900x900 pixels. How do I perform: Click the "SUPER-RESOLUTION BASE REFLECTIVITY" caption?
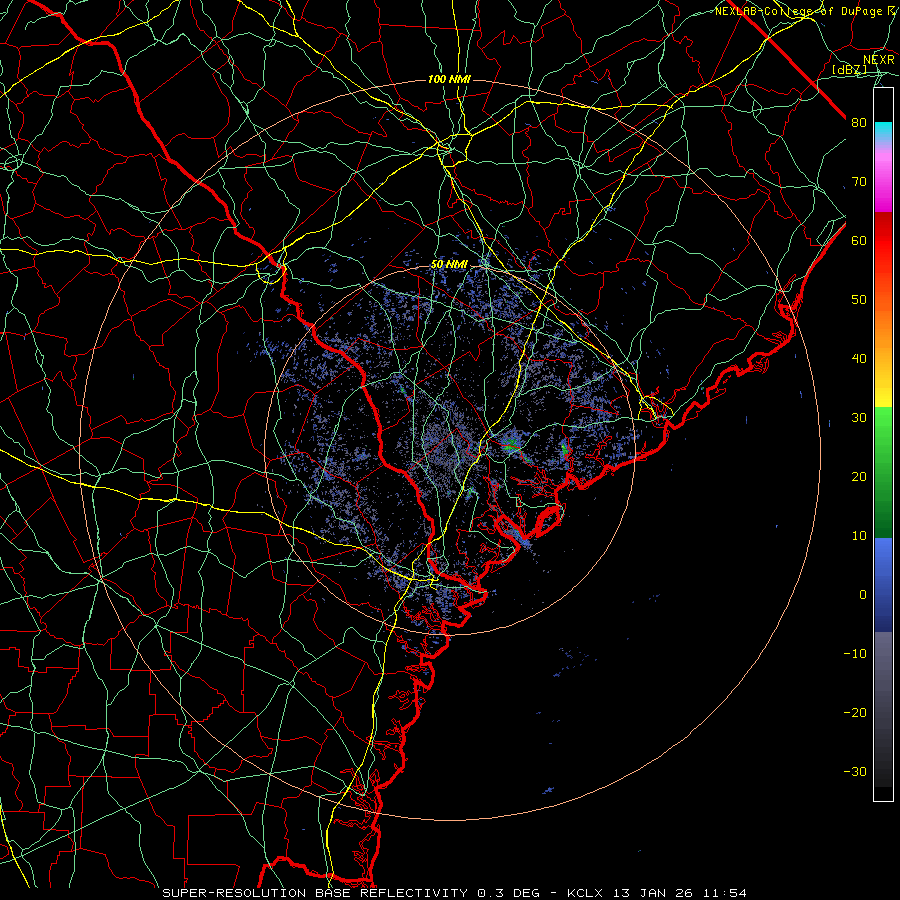click(315, 893)
